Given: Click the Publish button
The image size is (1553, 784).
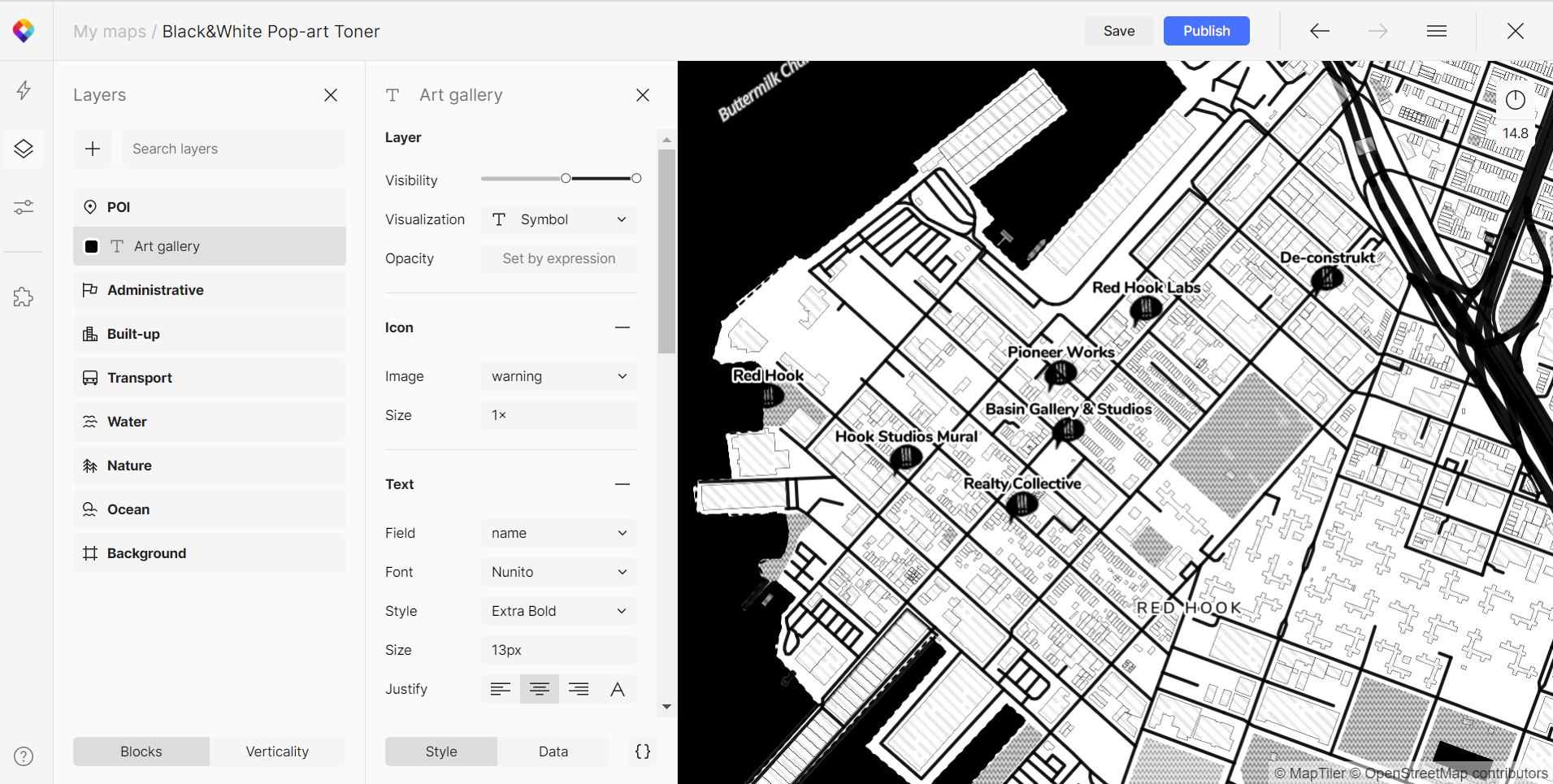Looking at the screenshot, I should [x=1206, y=31].
